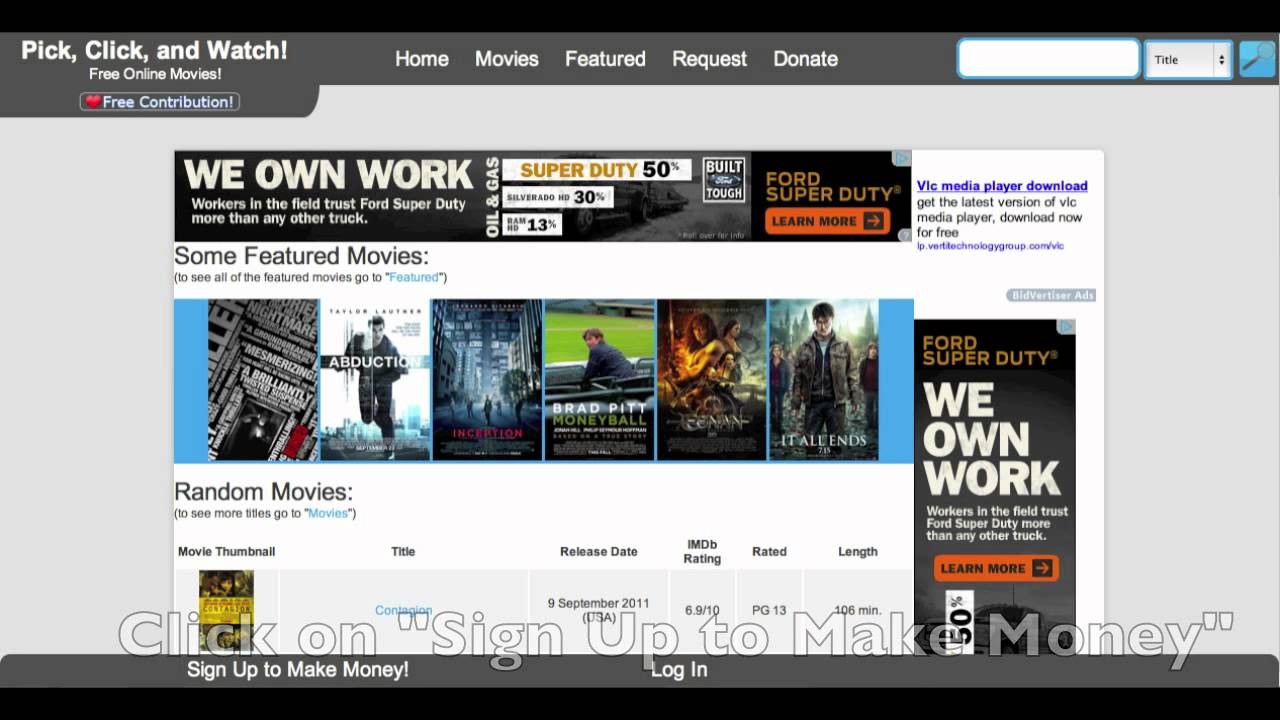This screenshot has height=720, width=1280.
Task: Open the Donate menu item
Action: pyautogui.click(x=805, y=59)
